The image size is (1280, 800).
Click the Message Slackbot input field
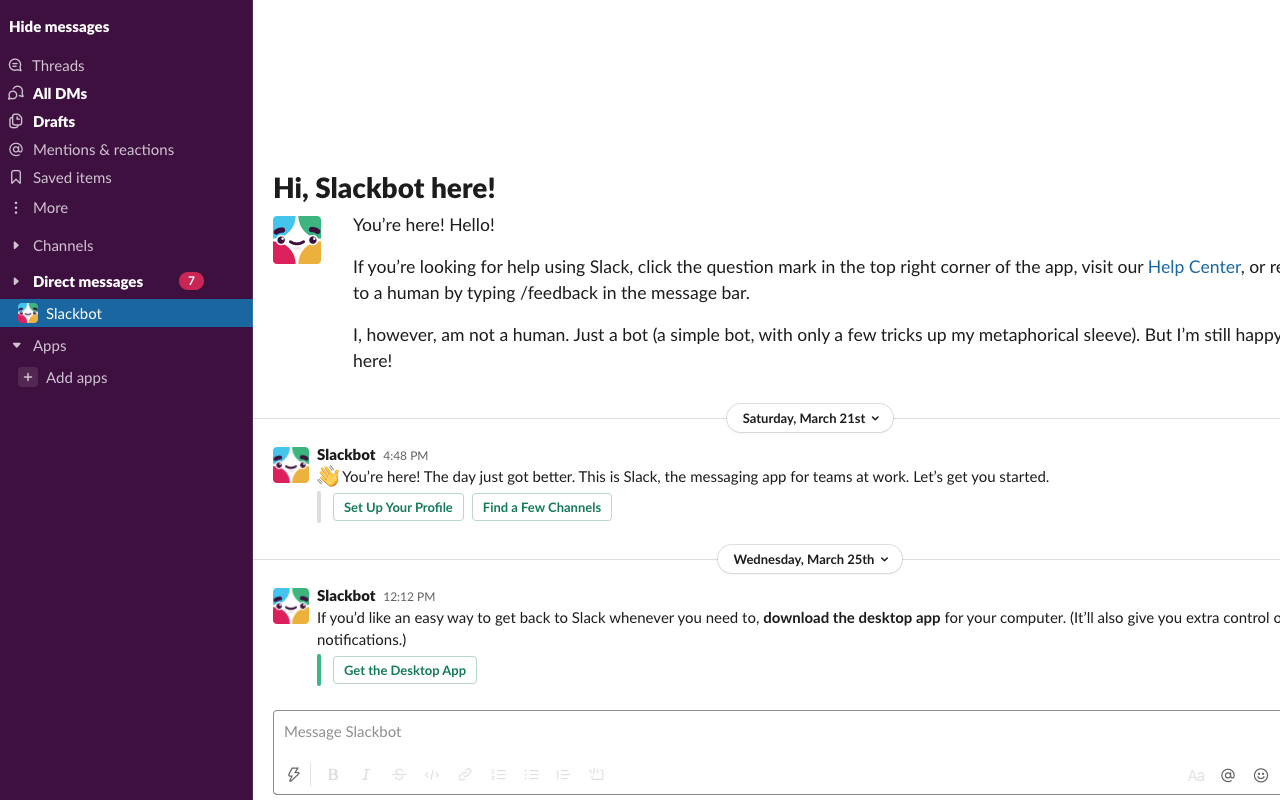point(776,732)
